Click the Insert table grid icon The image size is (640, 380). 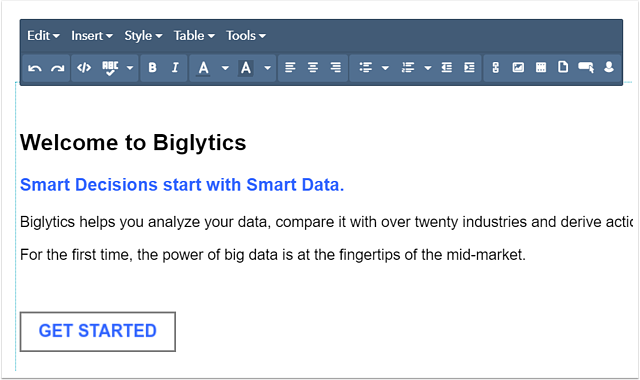(541, 68)
